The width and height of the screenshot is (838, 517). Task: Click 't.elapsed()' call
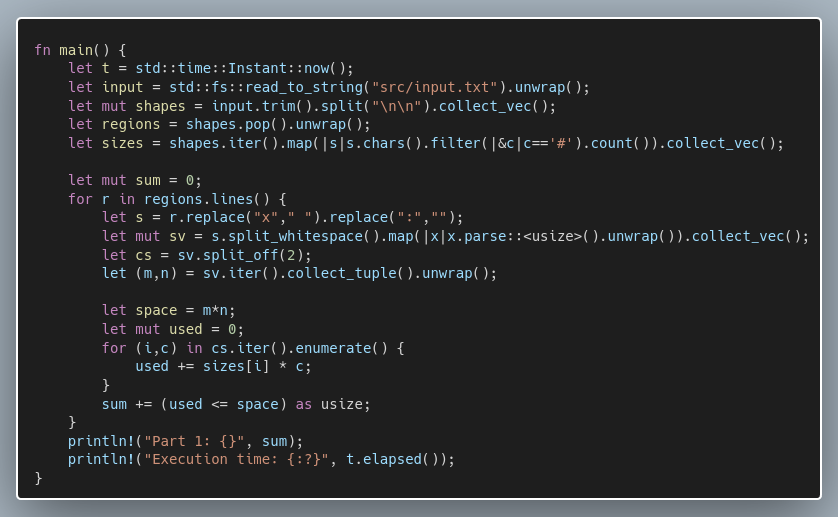pyautogui.click(x=396, y=459)
